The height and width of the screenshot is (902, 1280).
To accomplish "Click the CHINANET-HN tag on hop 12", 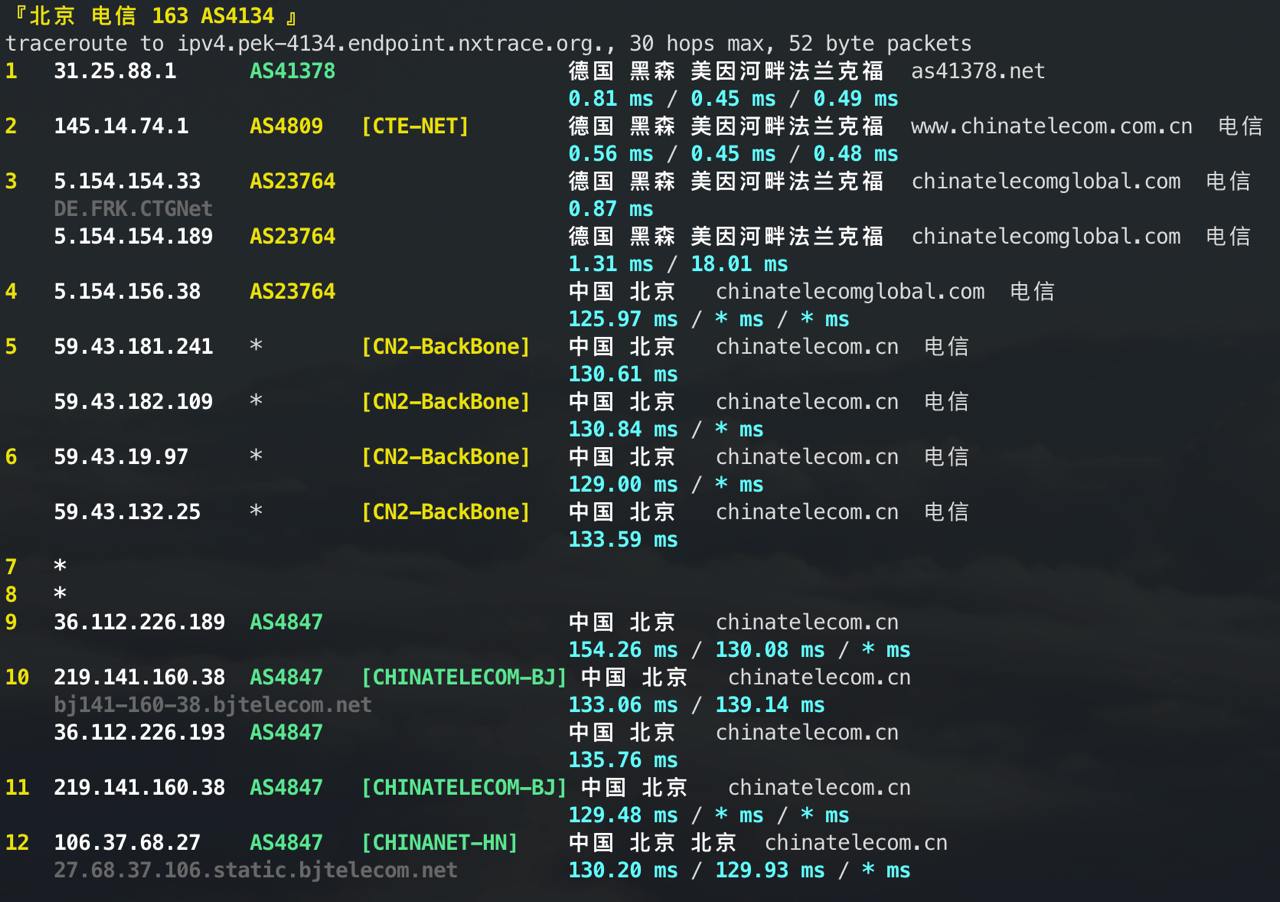I will (x=438, y=842).
